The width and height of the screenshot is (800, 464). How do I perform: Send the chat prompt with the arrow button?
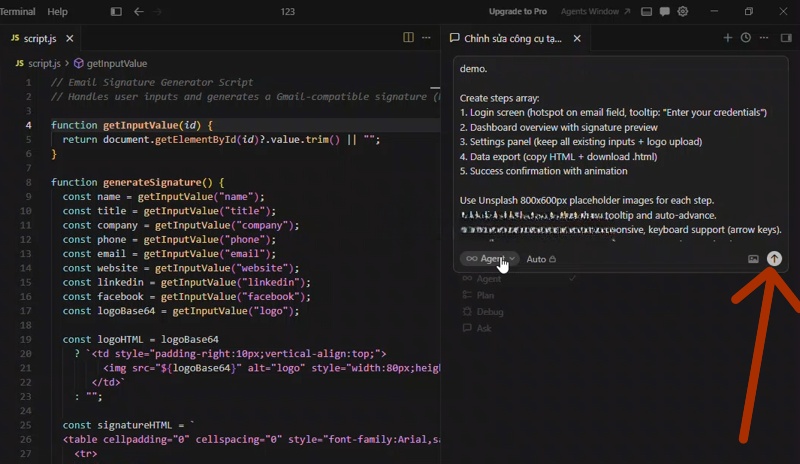(774, 259)
